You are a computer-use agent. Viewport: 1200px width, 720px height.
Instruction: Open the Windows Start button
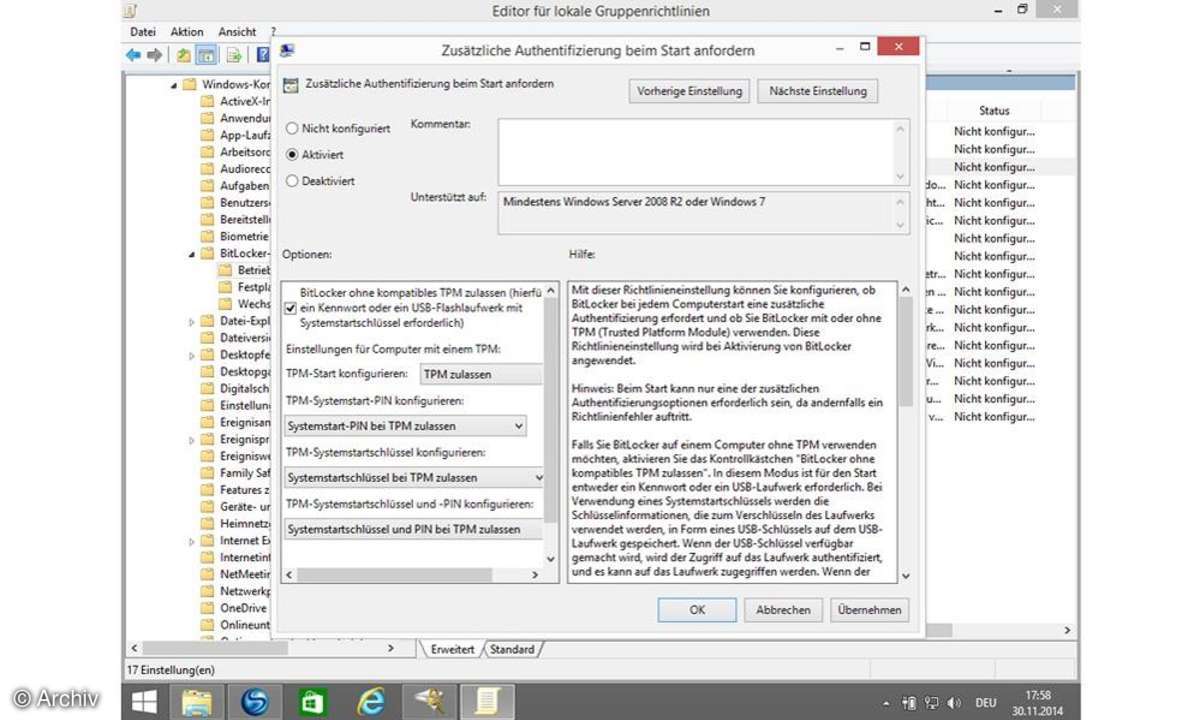pos(145,702)
